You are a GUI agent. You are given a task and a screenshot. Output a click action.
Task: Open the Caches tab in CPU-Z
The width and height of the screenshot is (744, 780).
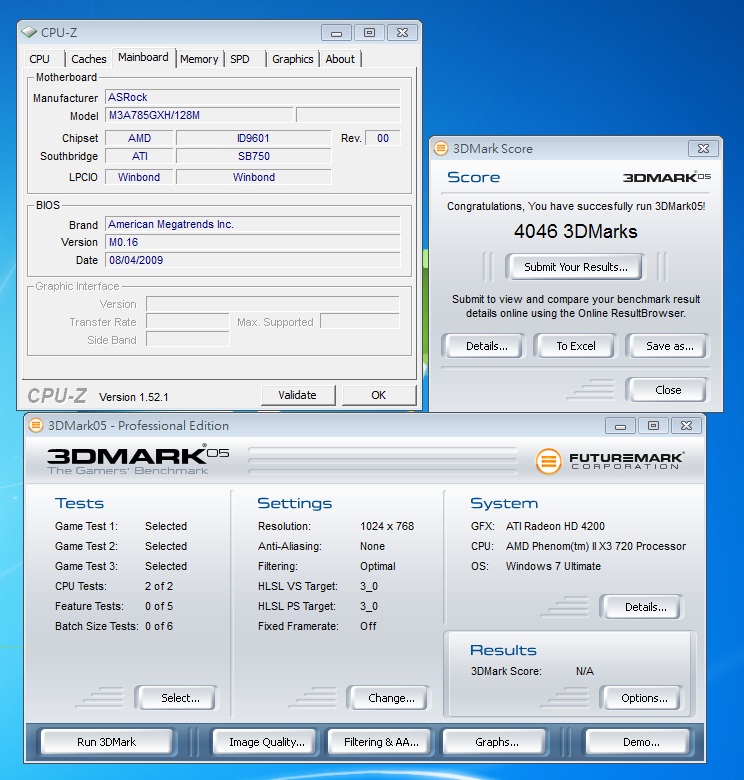[89, 59]
